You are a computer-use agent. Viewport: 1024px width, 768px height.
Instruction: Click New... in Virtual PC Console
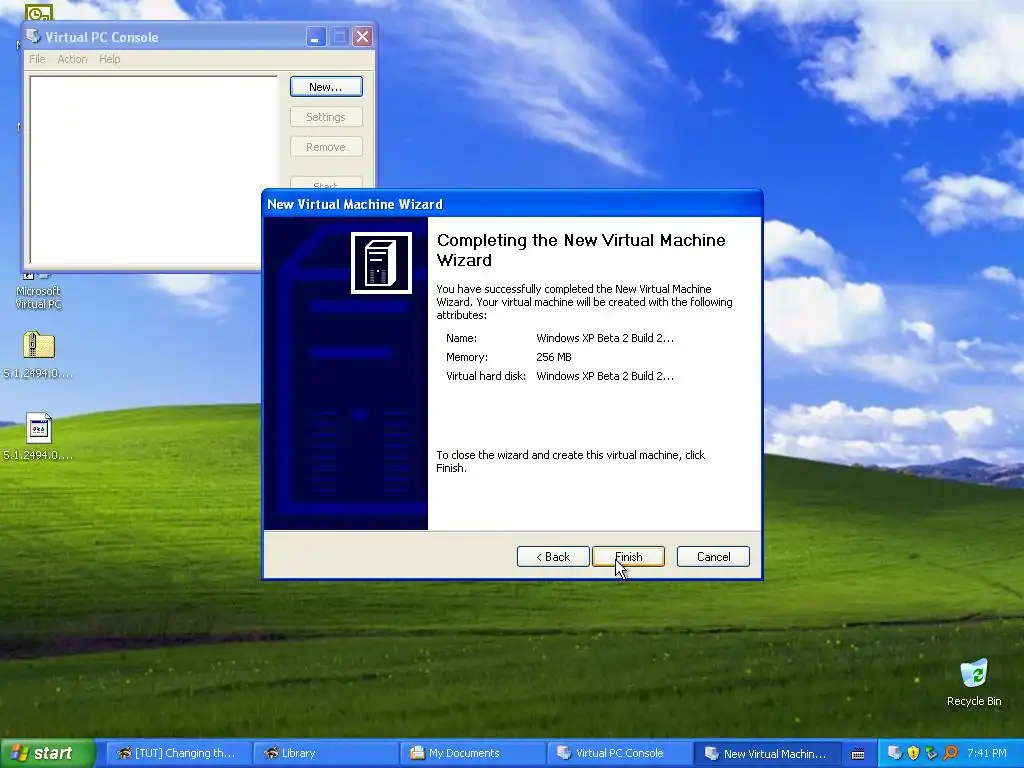pyautogui.click(x=326, y=87)
